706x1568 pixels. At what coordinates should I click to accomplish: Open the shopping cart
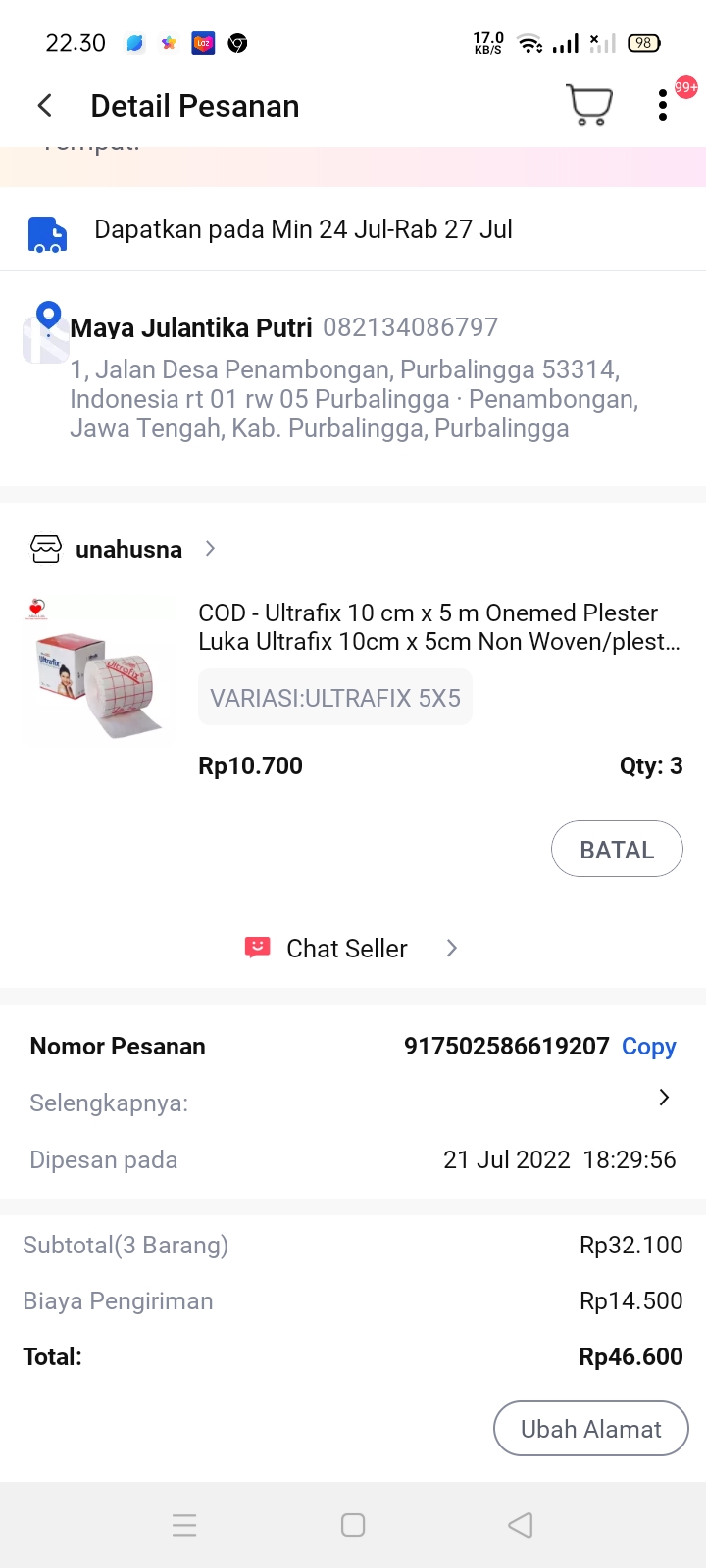click(x=589, y=105)
